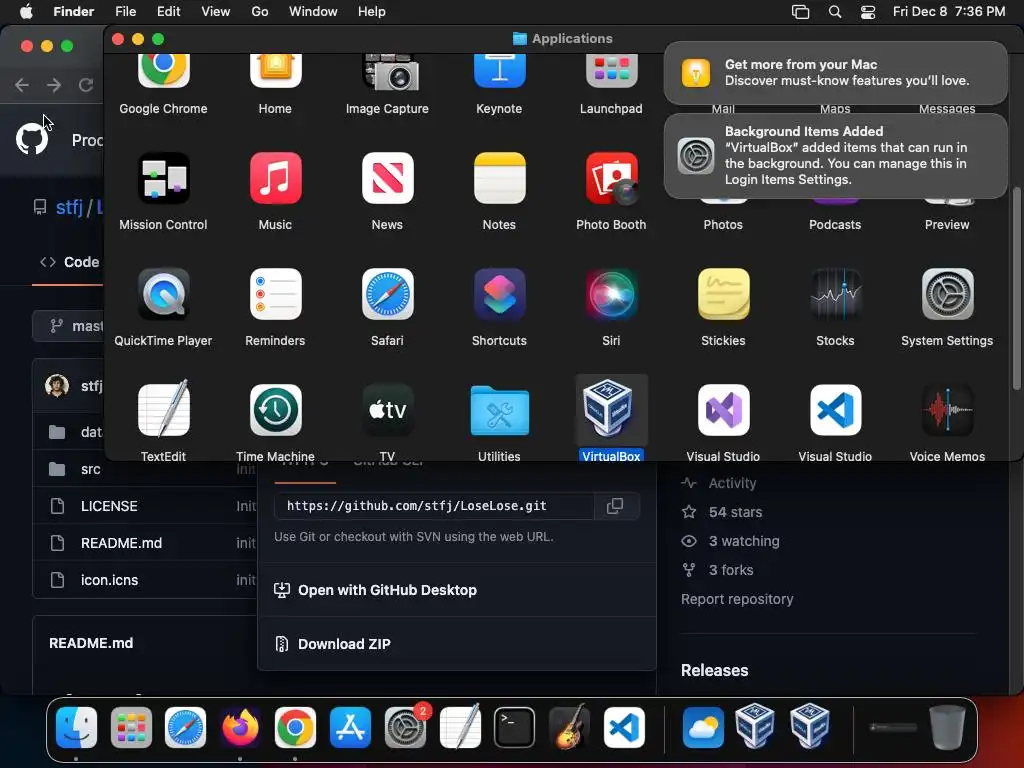Open Time Machine app icon
Screen dimensions: 1024x768
[x=275, y=409]
